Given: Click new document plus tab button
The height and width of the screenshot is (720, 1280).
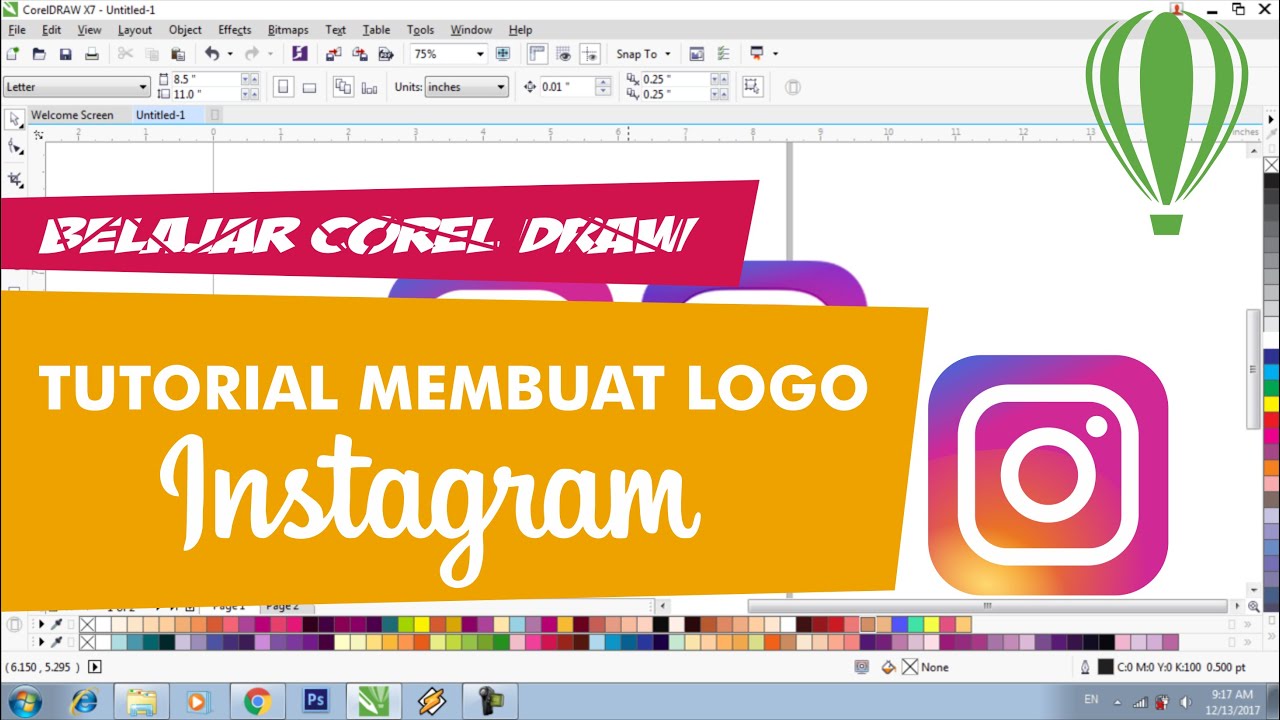Looking at the screenshot, I should 214,115.
